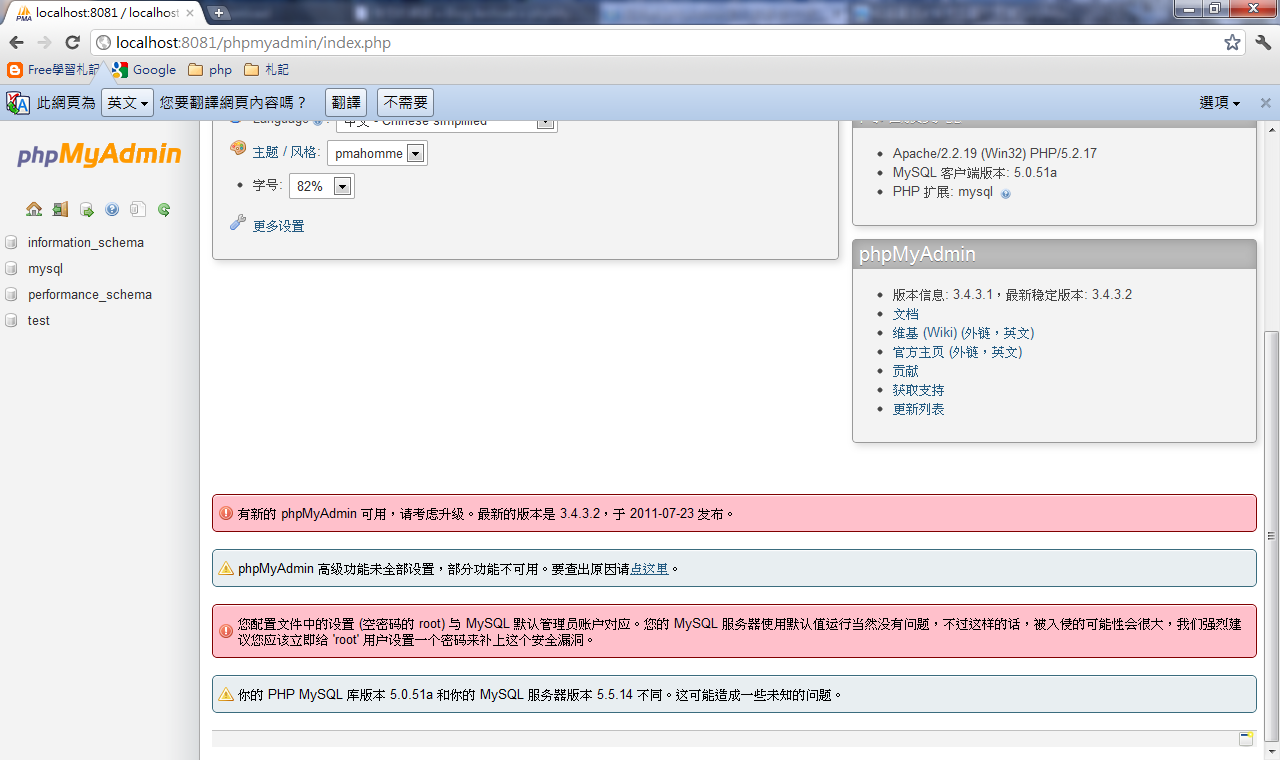1280x760 pixels.
Task: Click the 主题 / 风格 link
Action: click(286, 153)
